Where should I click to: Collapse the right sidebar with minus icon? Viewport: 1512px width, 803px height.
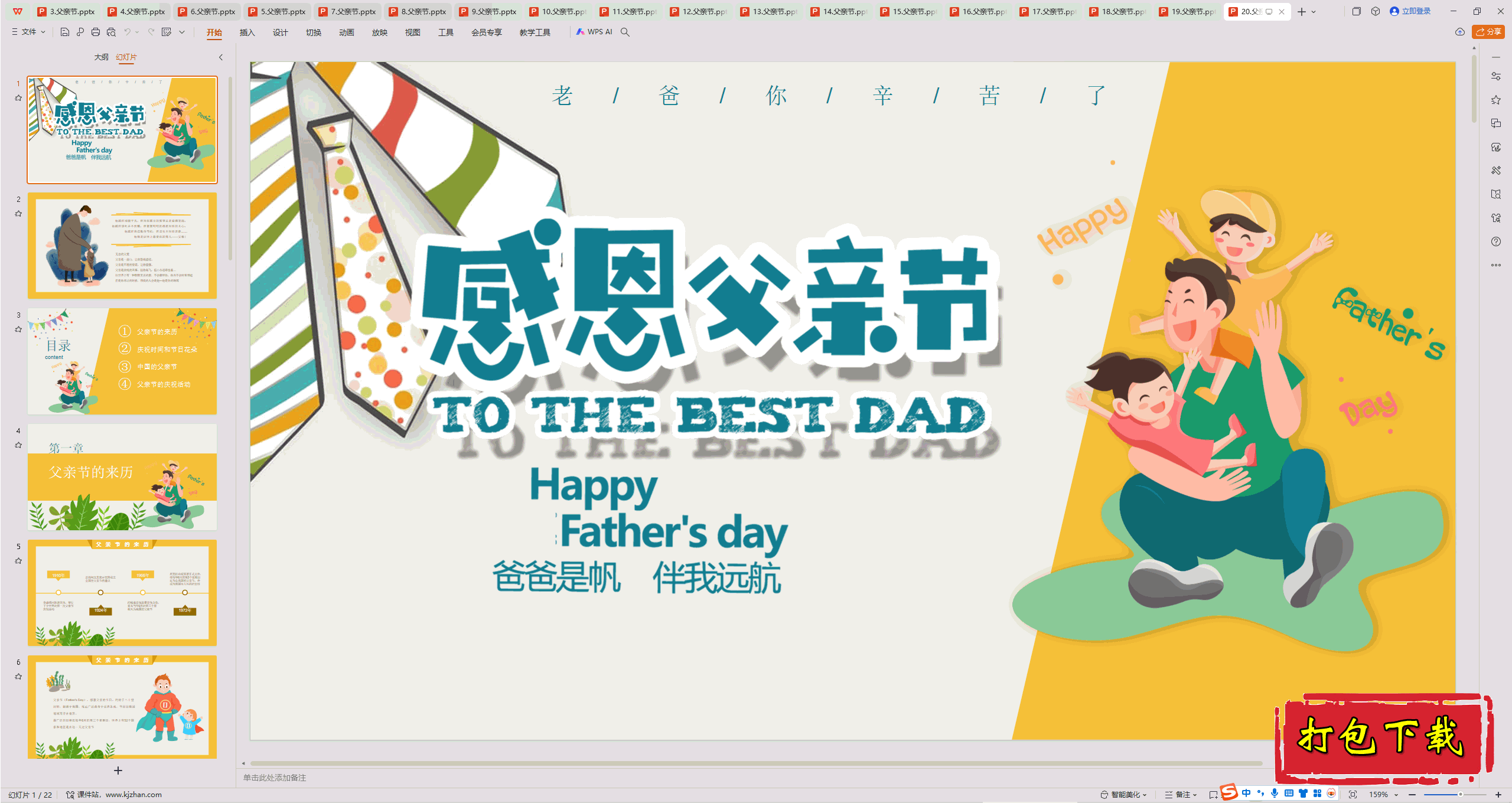click(1496, 57)
